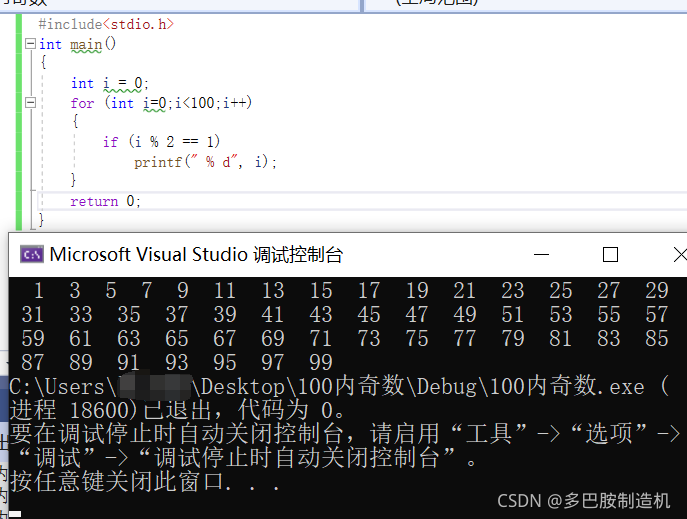Maximize the debug console window

click(610, 254)
